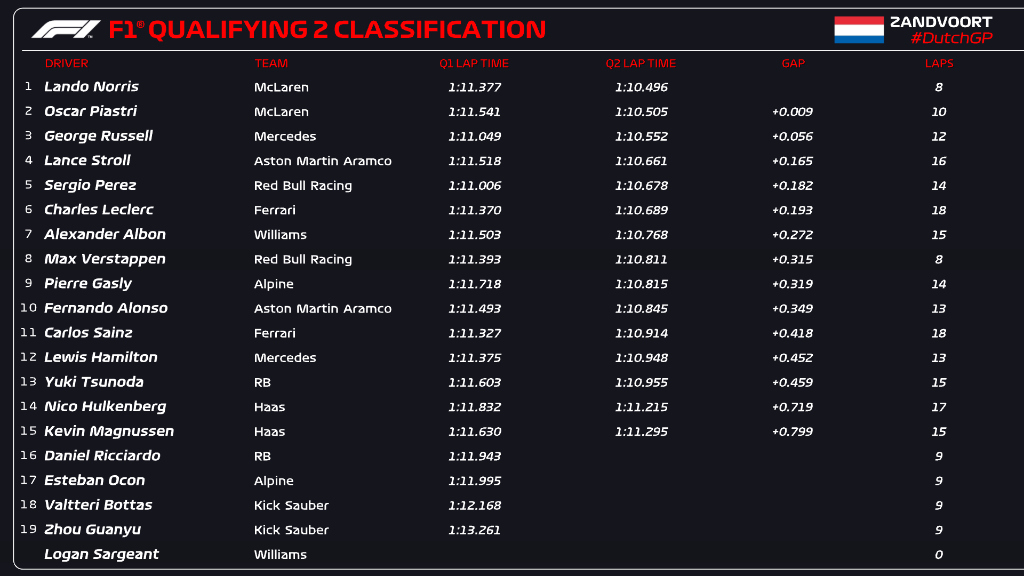Click the Netherlands flag icon

tap(859, 30)
